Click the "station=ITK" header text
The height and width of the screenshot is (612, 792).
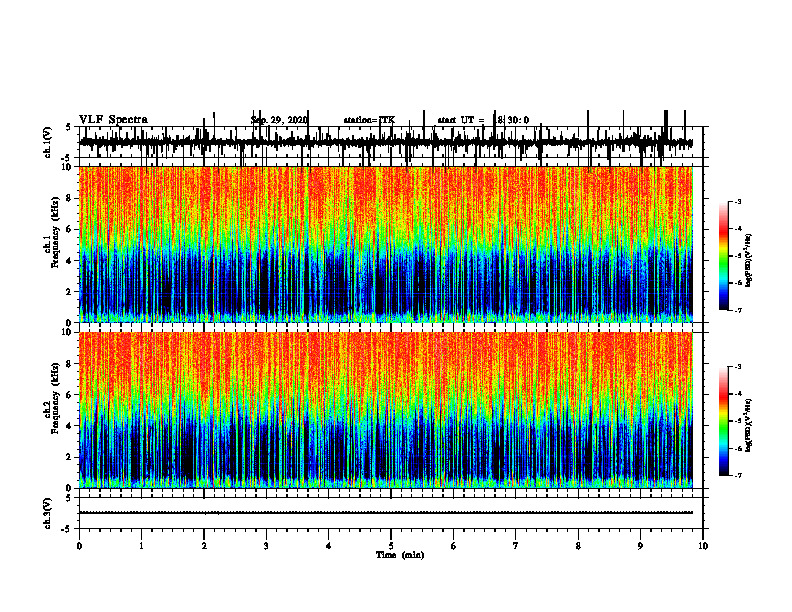click(369, 120)
